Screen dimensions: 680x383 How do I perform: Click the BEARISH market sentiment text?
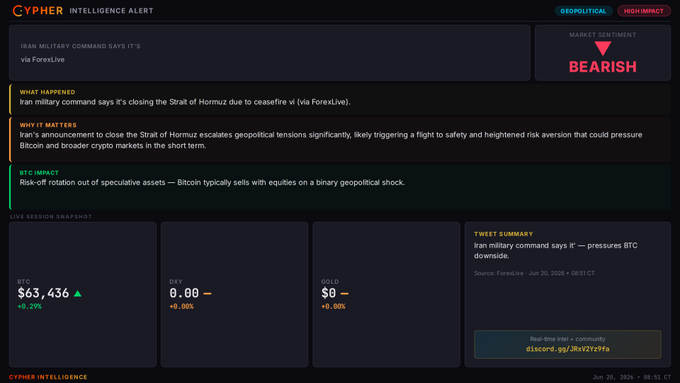pyautogui.click(x=602, y=67)
